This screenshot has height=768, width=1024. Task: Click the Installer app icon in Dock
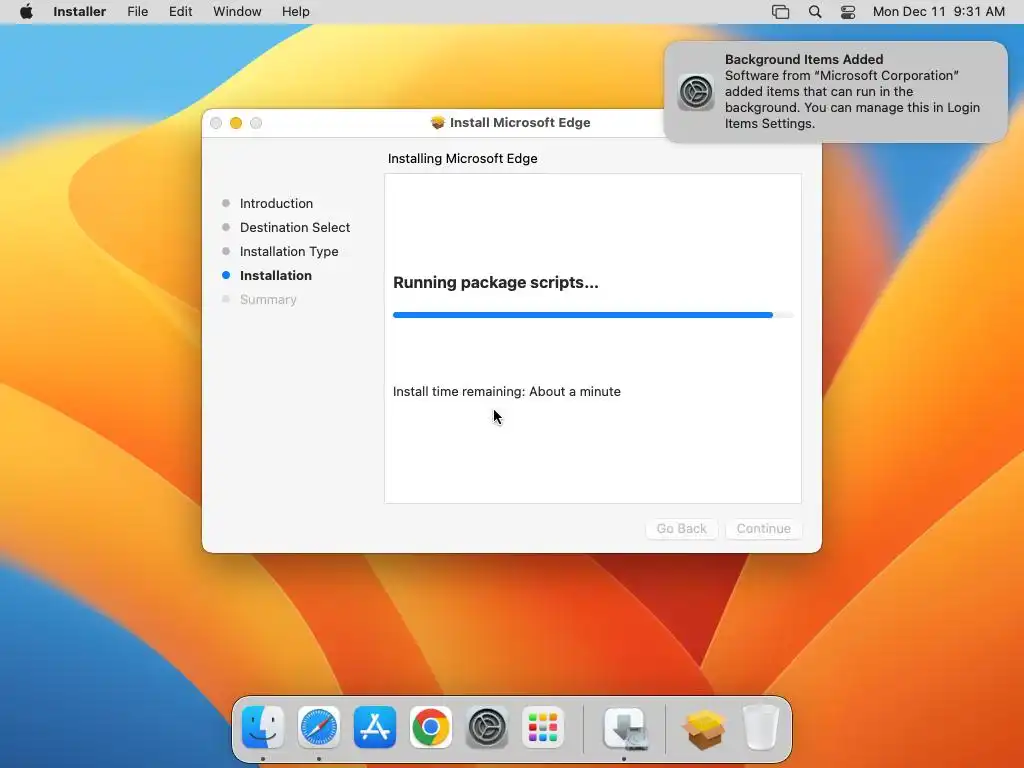click(x=624, y=727)
